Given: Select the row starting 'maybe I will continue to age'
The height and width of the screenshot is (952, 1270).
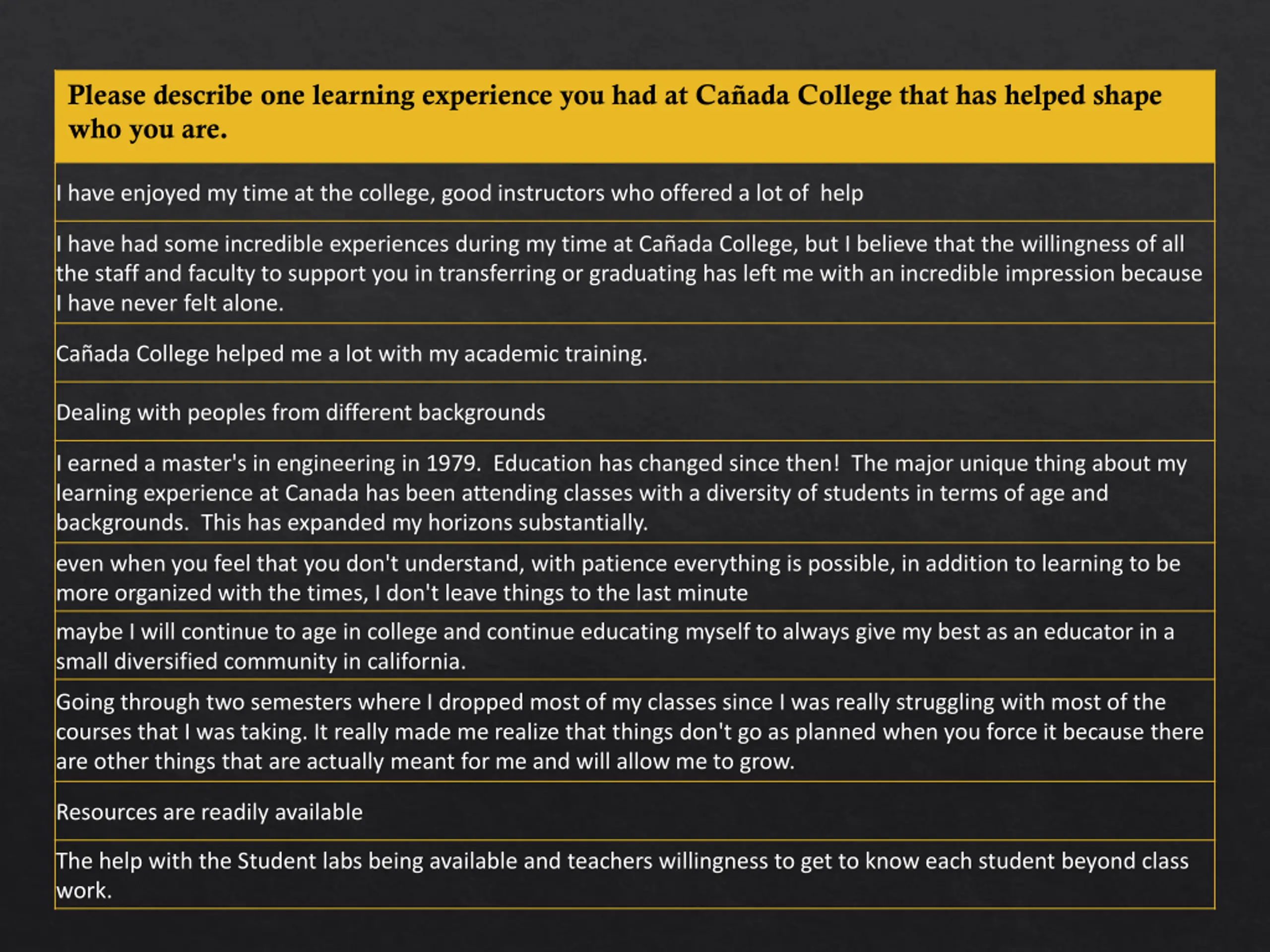Looking at the screenshot, I should tap(635, 646).
